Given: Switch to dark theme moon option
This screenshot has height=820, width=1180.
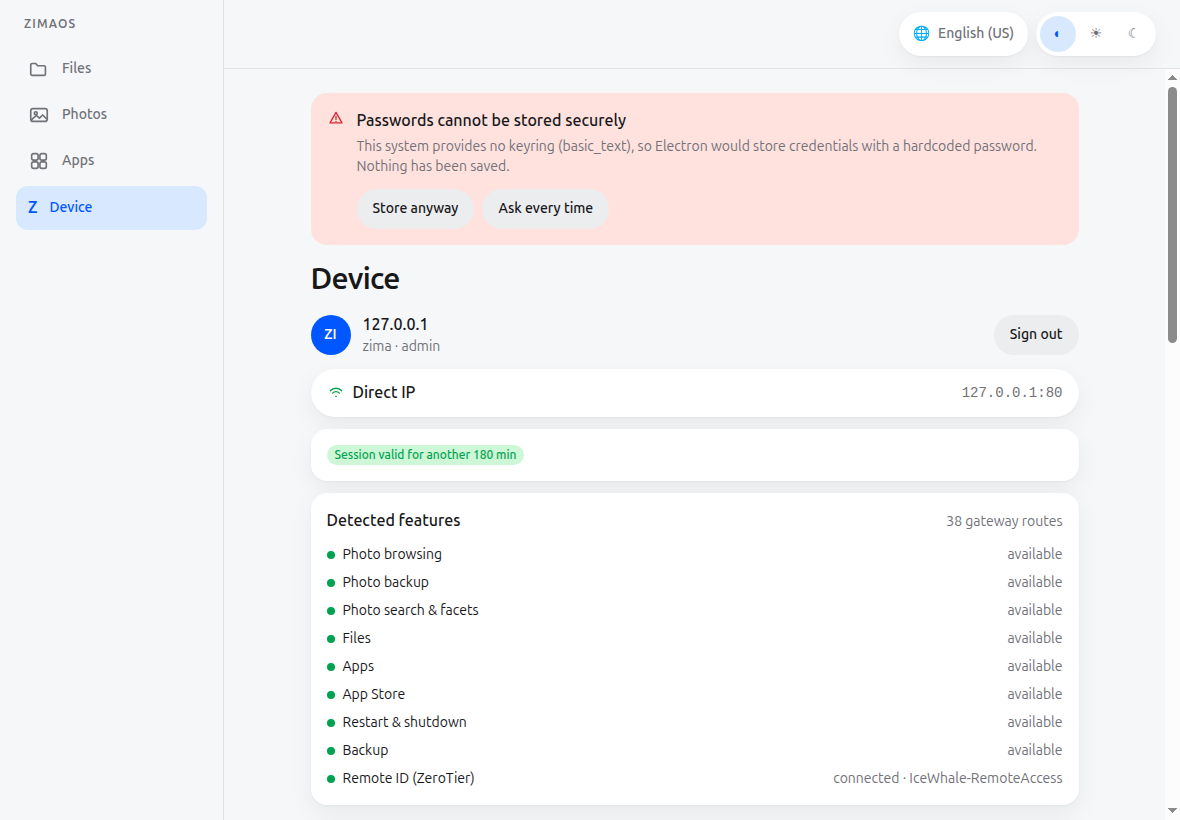Looking at the screenshot, I should (x=1133, y=34).
